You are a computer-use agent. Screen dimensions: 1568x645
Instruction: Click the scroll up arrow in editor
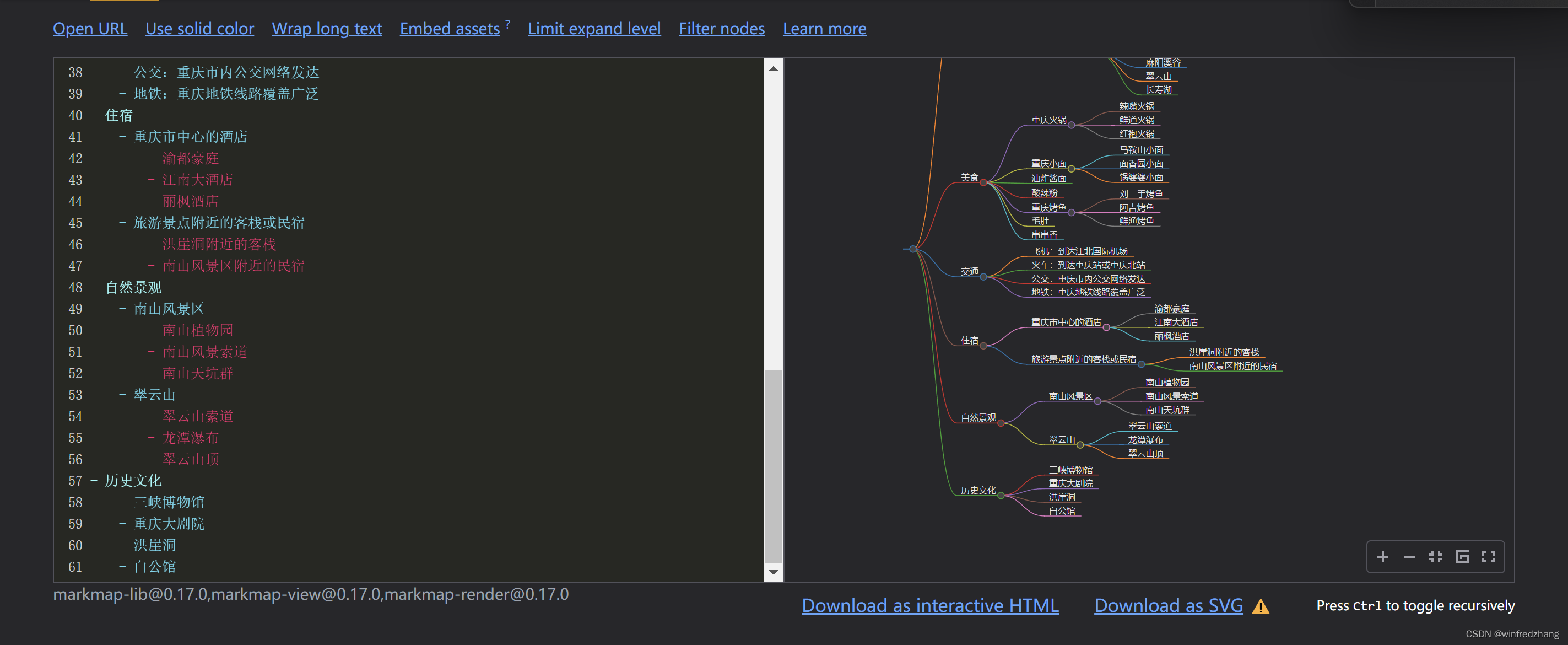[x=773, y=68]
